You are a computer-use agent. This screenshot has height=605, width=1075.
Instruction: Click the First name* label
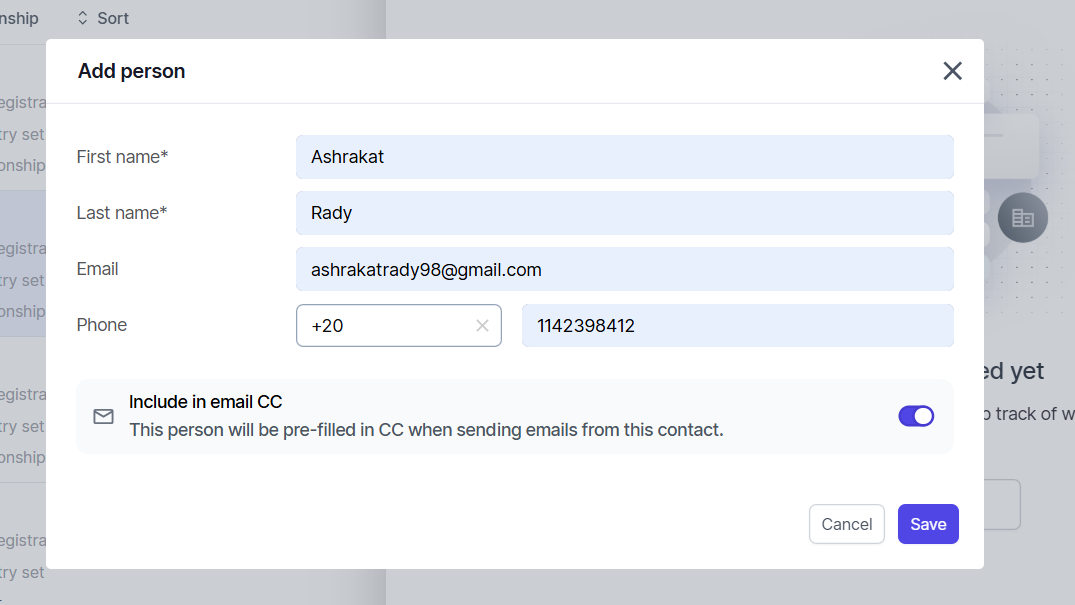click(x=122, y=157)
